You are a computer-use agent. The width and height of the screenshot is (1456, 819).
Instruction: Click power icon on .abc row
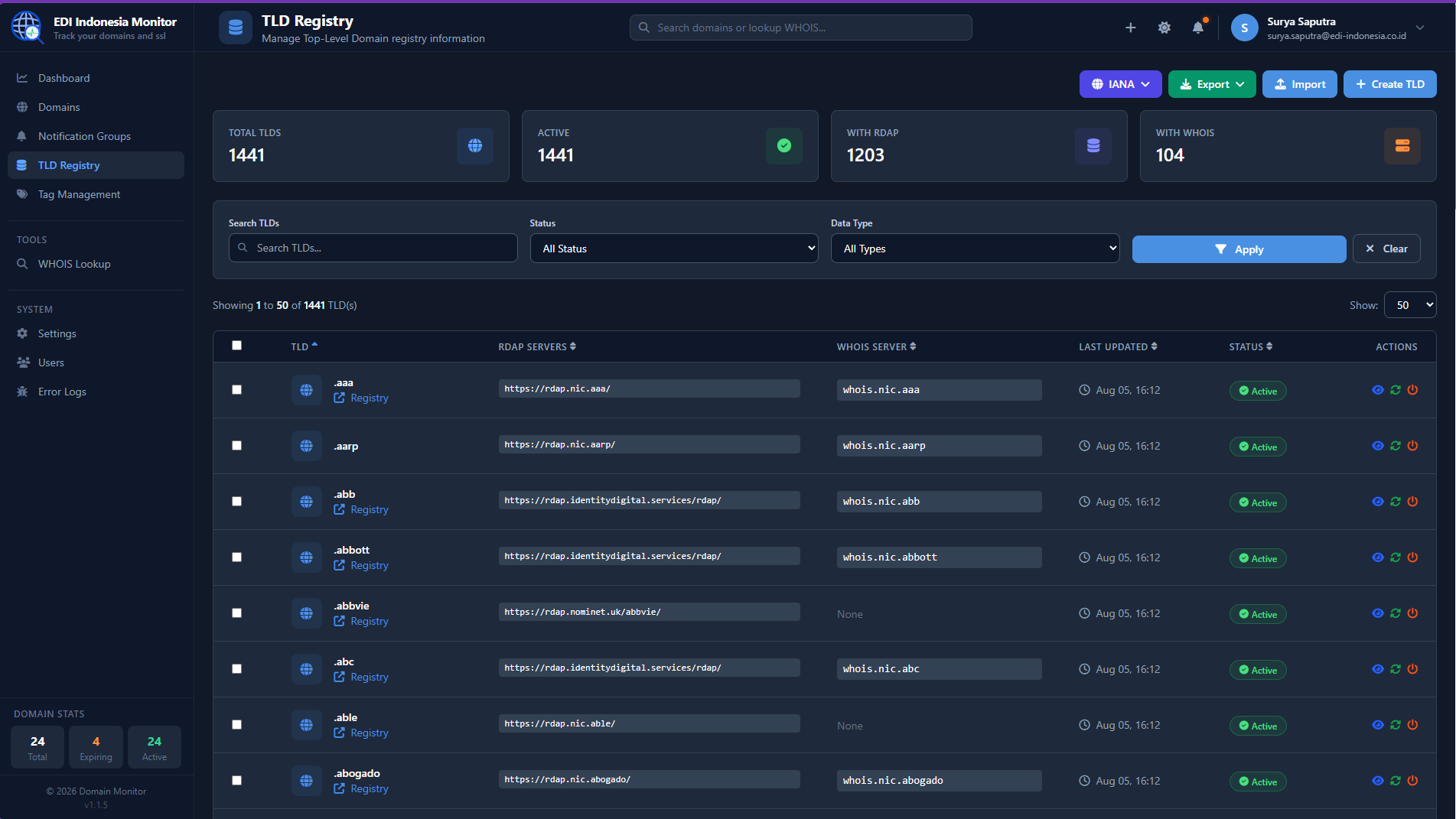[x=1412, y=669]
